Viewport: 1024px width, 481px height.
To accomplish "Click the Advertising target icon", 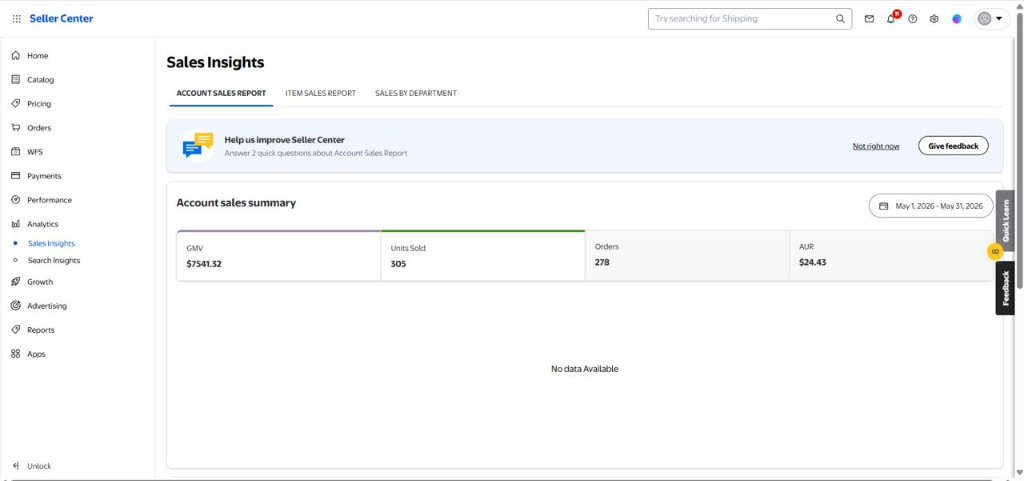I will (16, 305).
